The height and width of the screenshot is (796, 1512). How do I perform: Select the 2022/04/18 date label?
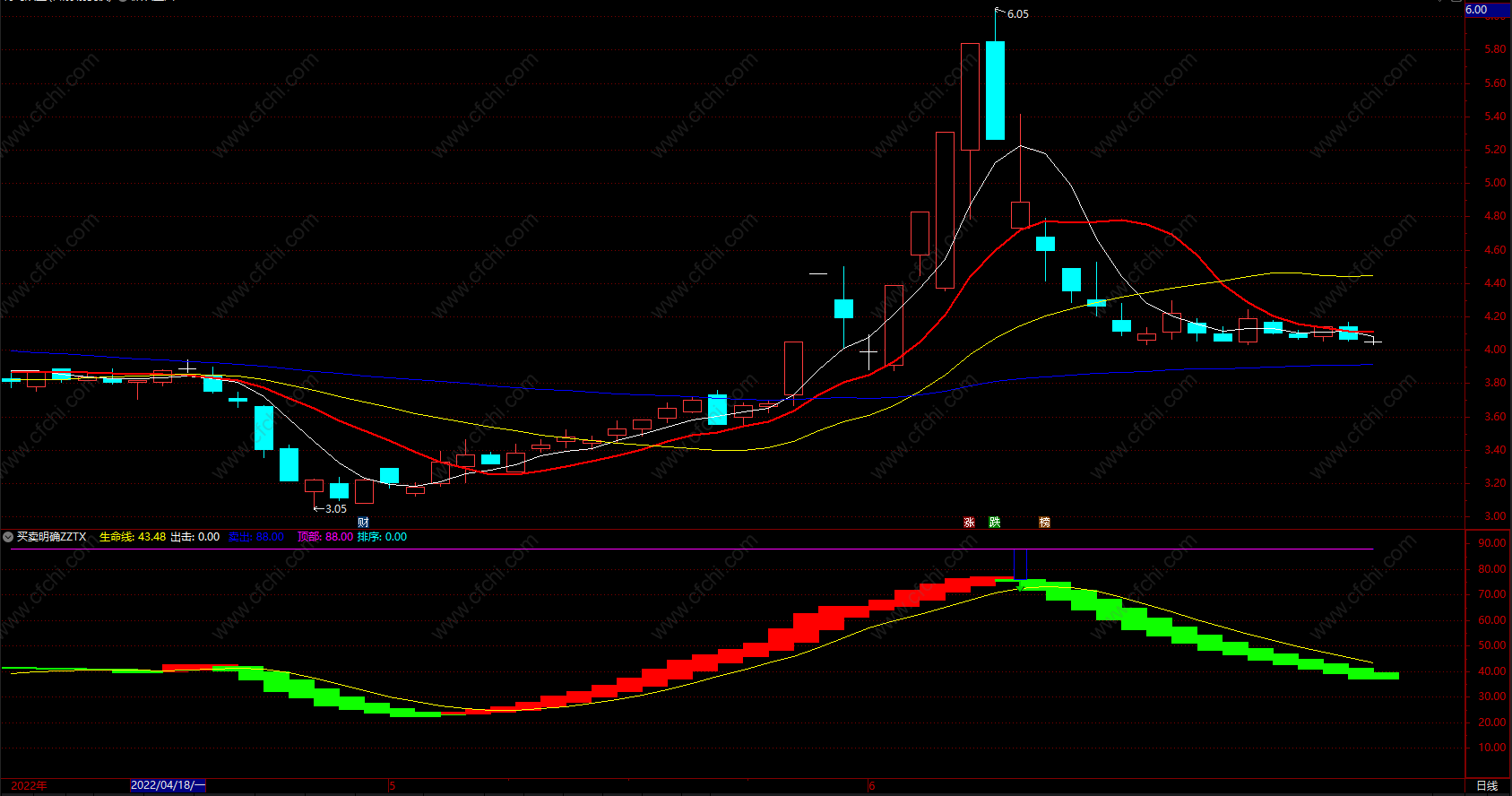[x=168, y=785]
